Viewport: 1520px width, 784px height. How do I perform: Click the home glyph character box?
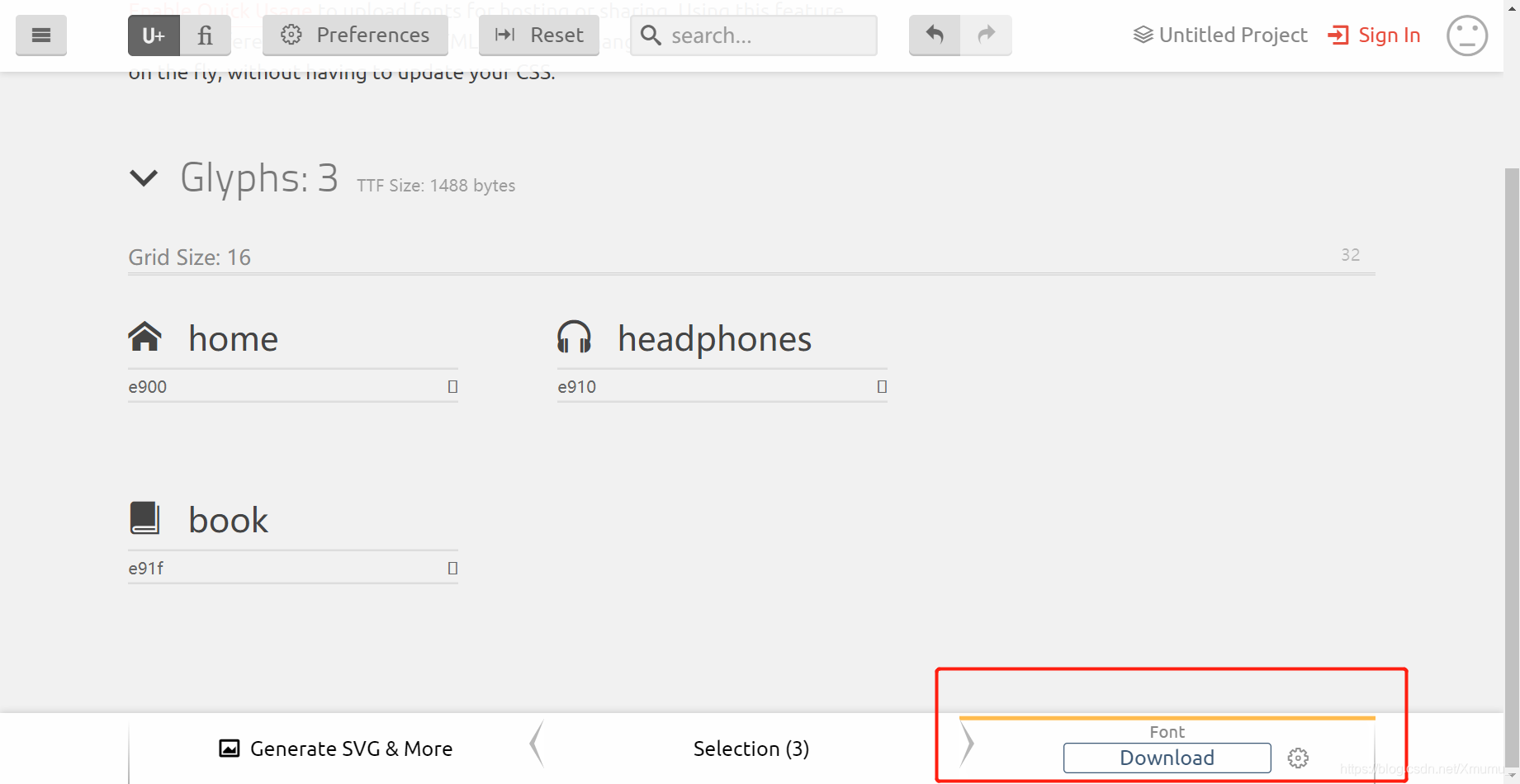point(452,386)
